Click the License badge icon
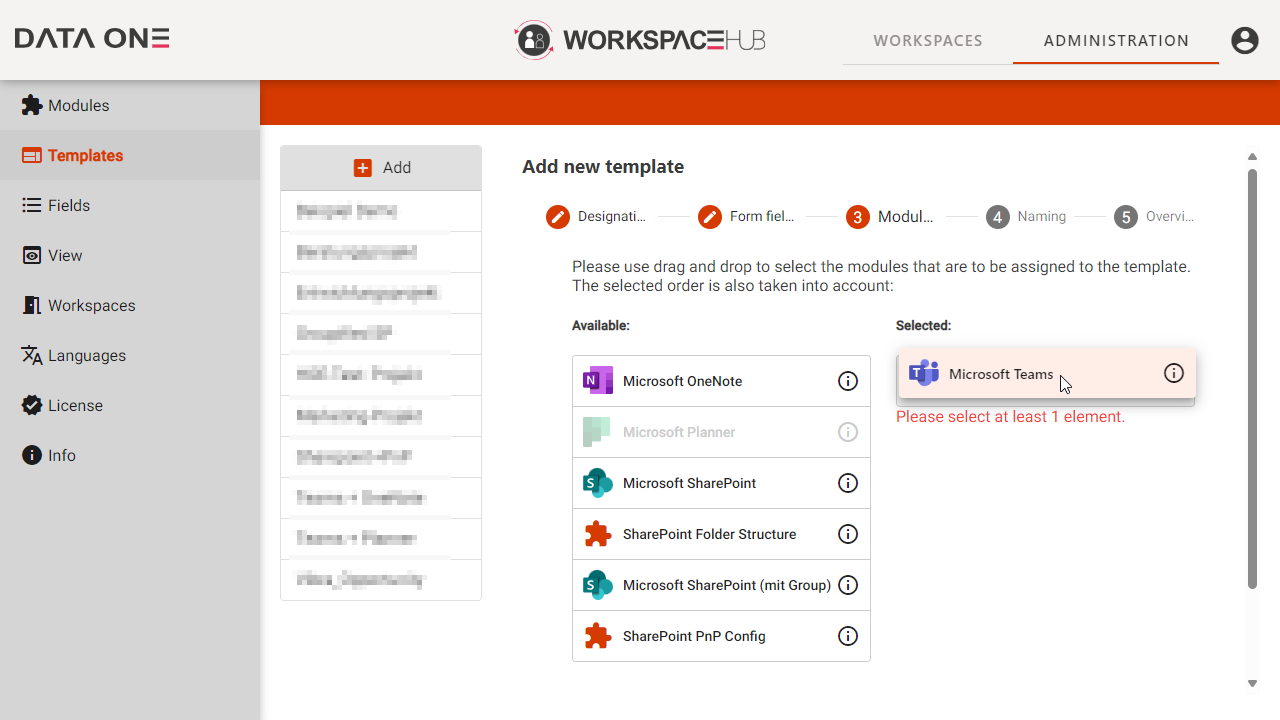This screenshot has height=720, width=1280. pos(32,405)
